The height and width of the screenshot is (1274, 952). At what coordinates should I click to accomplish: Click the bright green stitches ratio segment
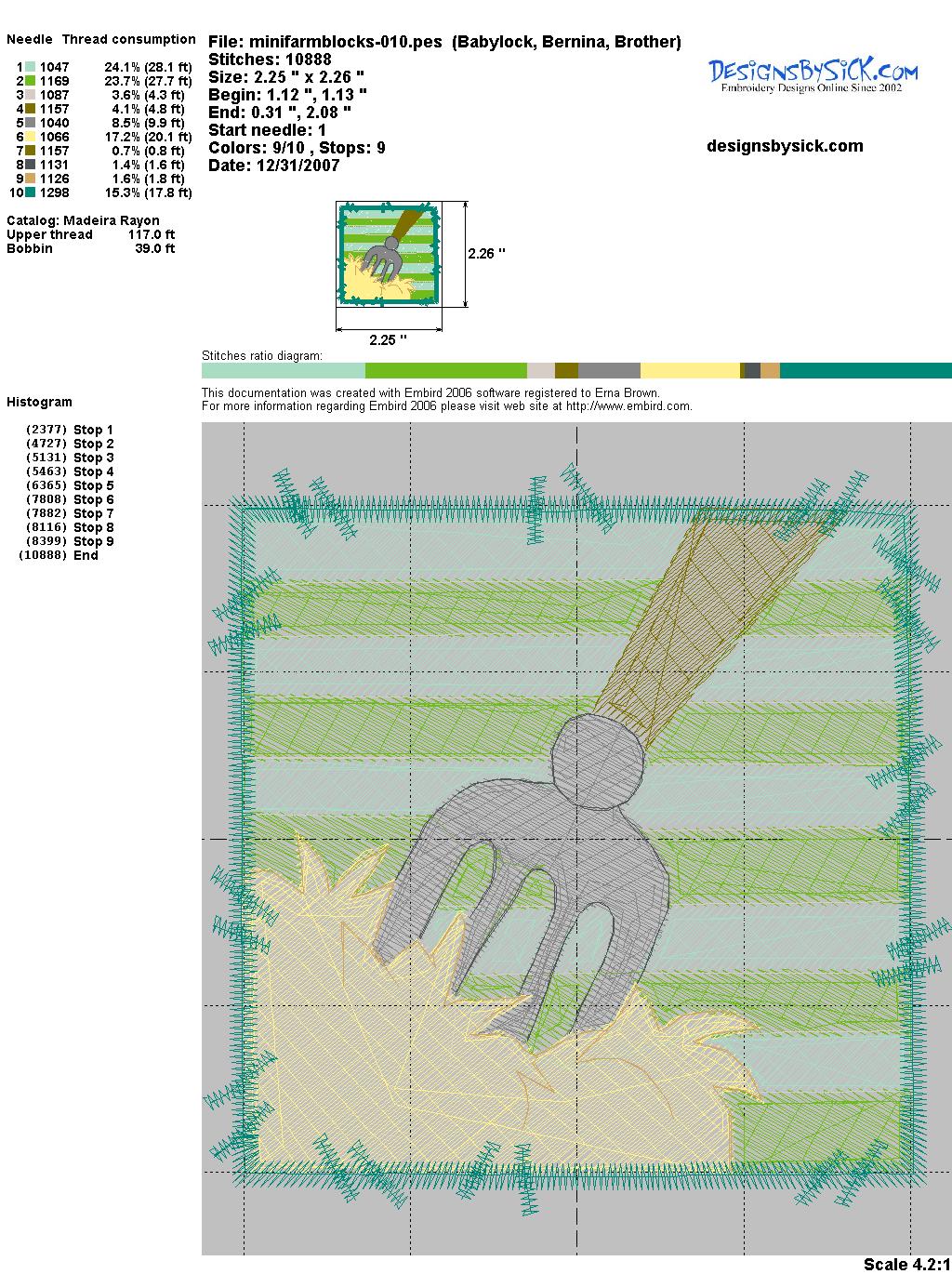point(445,370)
